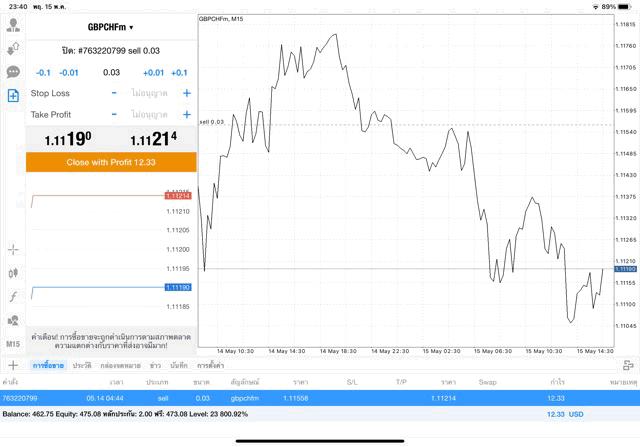Increase volume by +0.01
The width and height of the screenshot is (640, 447).
[x=153, y=72]
